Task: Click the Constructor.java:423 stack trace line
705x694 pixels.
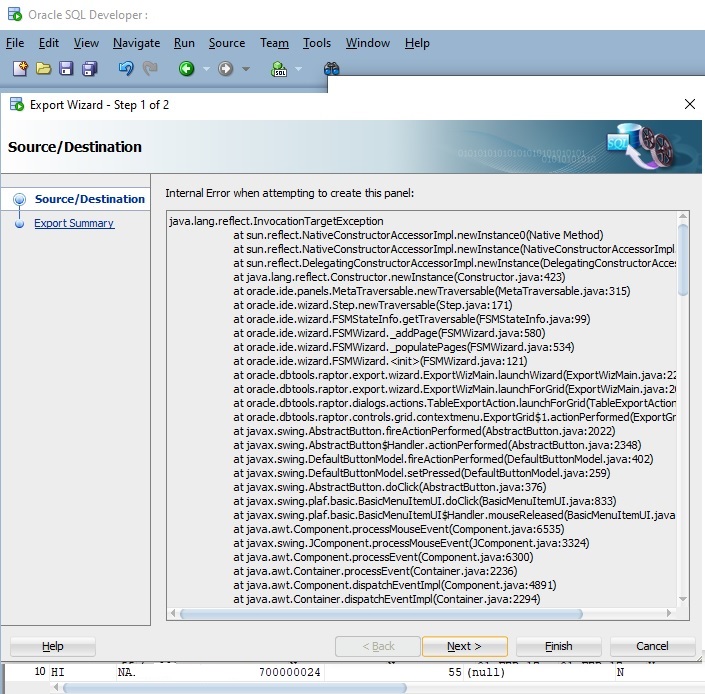Action: point(399,277)
